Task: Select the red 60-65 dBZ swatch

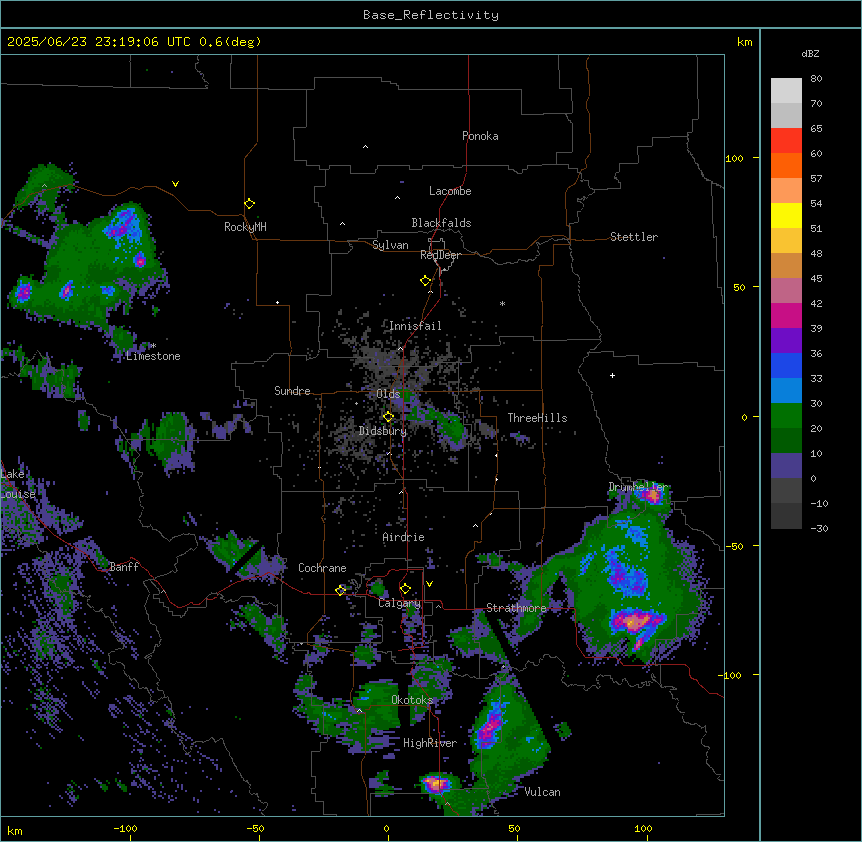Action: [x=786, y=141]
